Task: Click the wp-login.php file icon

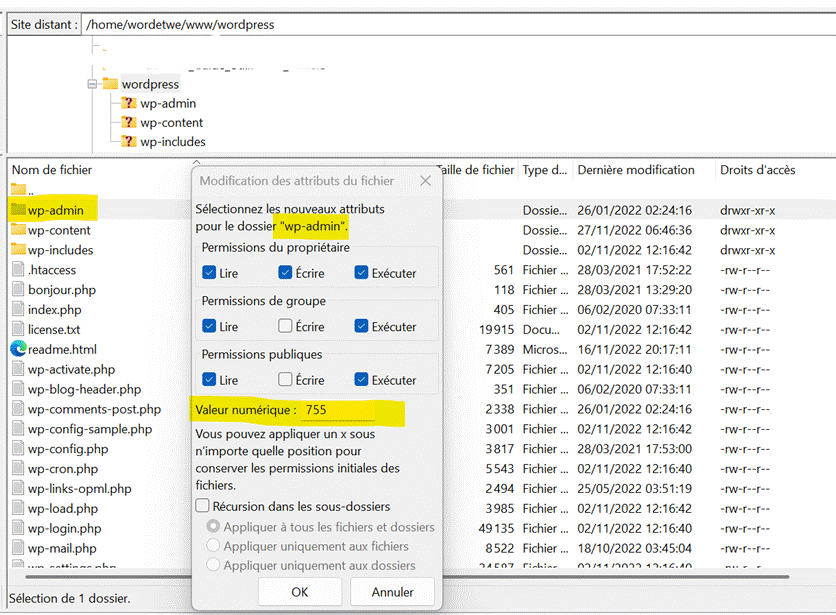Action: (18, 528)
